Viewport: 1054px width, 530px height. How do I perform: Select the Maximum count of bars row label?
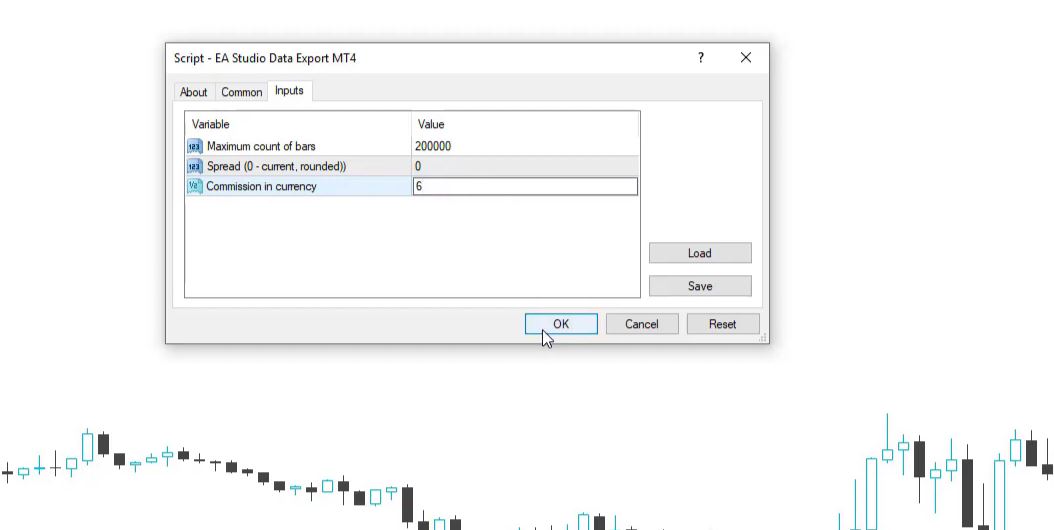[x=261, y=146]
